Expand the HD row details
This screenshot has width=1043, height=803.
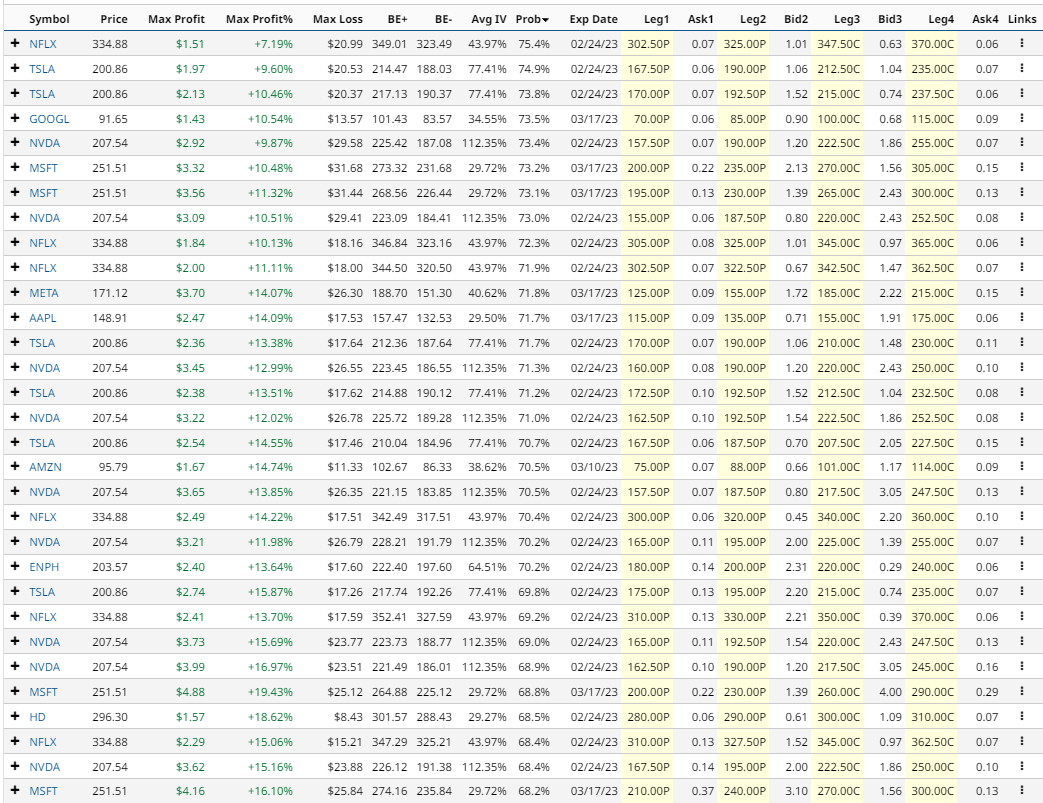pyautogui.click(x=15, y=717)
